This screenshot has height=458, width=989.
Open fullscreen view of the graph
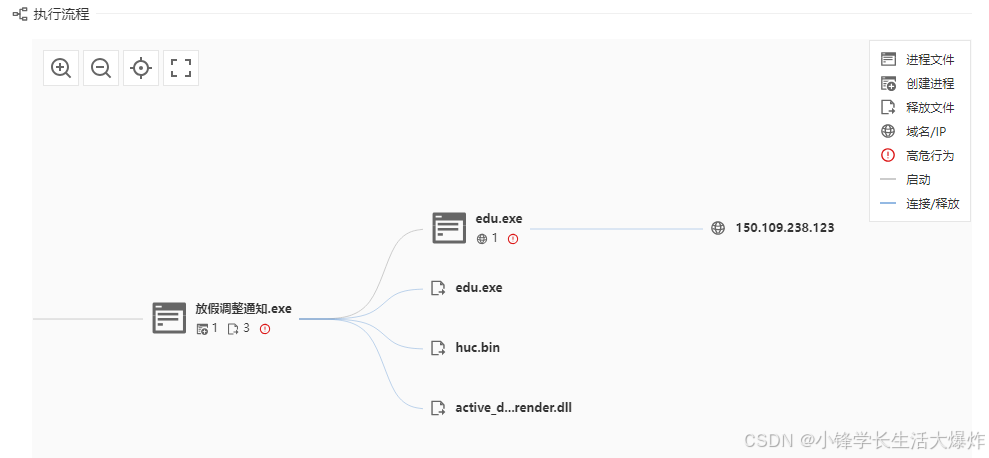tap(181, 68)
